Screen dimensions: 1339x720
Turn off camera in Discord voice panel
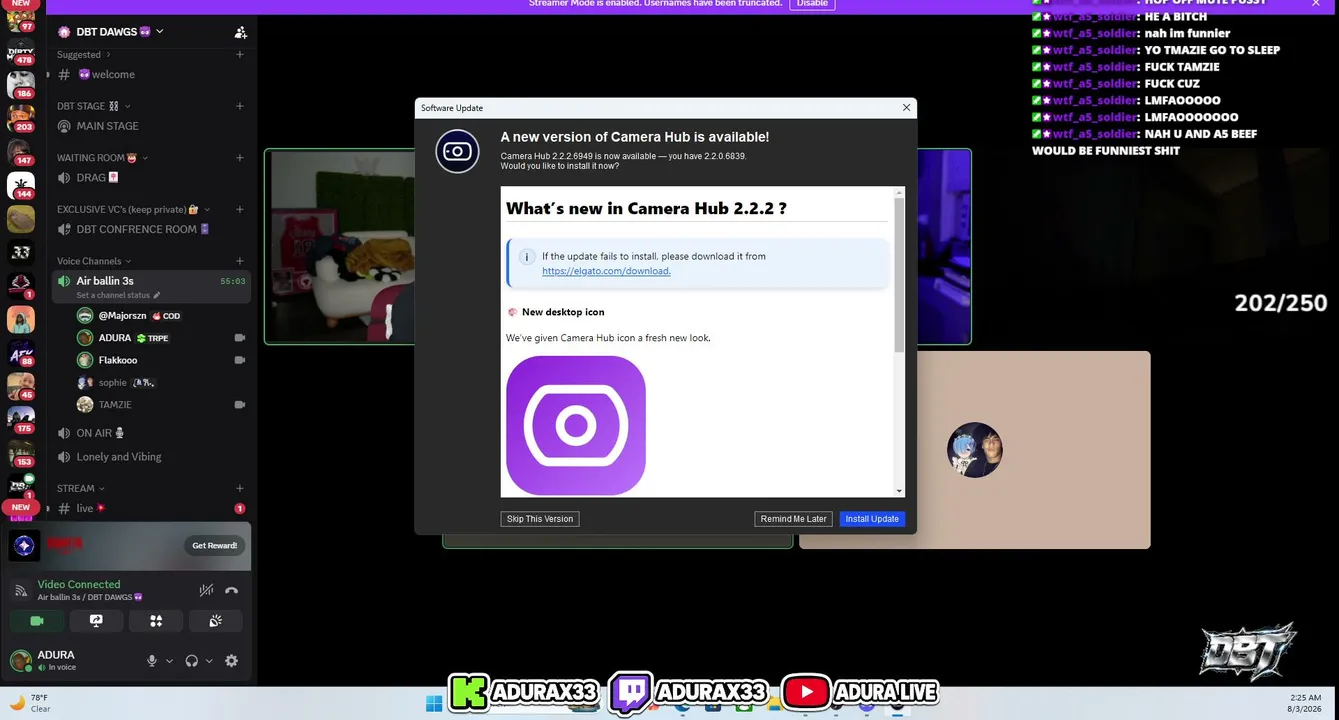[x=37, y=621]
